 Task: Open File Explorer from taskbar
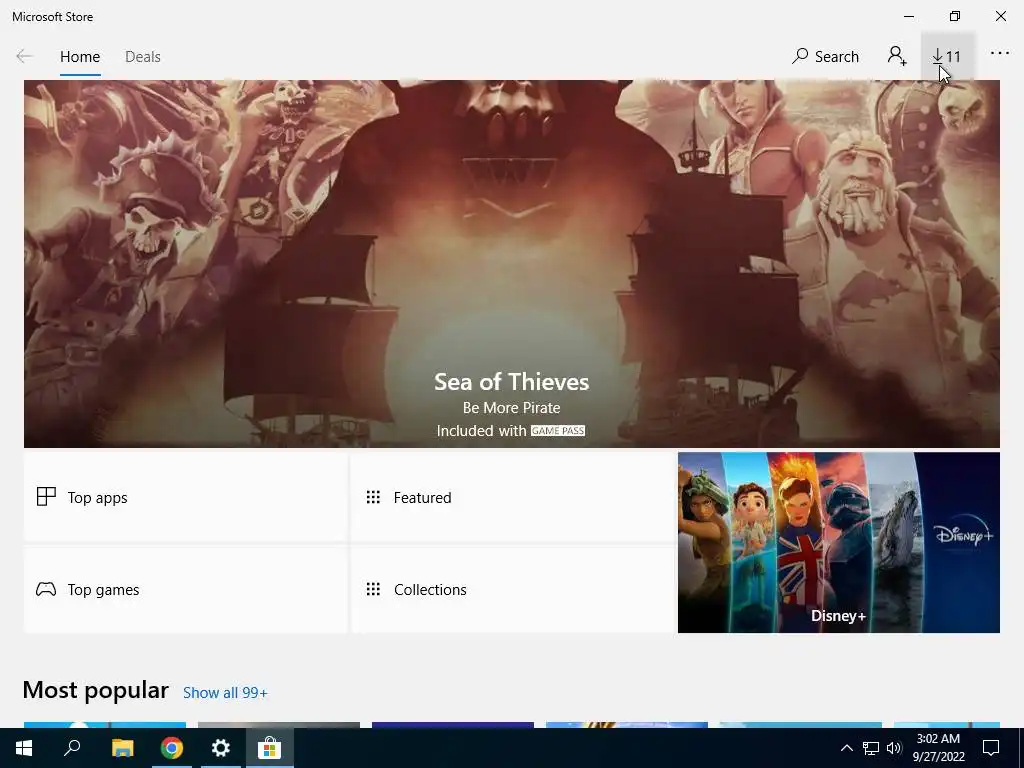pos(122,748)
